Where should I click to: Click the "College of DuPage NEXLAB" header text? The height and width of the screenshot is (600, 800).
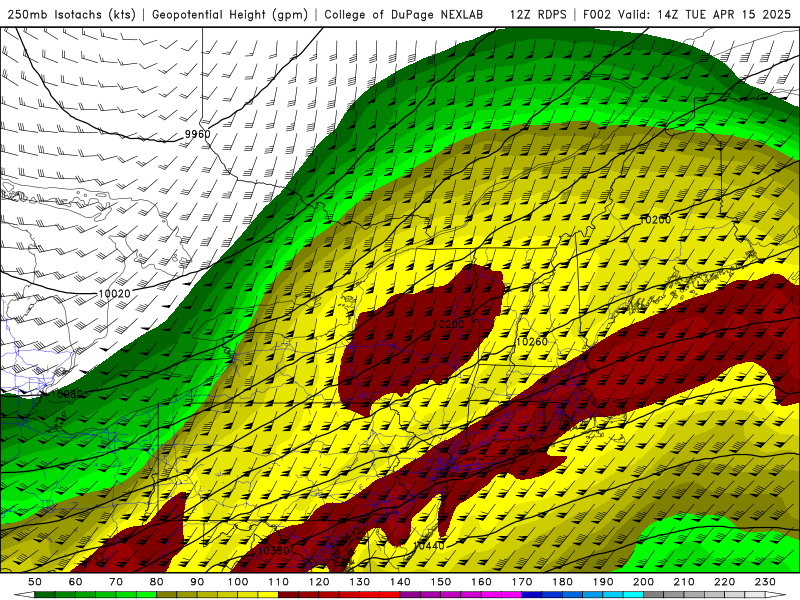click(x=404, y=14)
